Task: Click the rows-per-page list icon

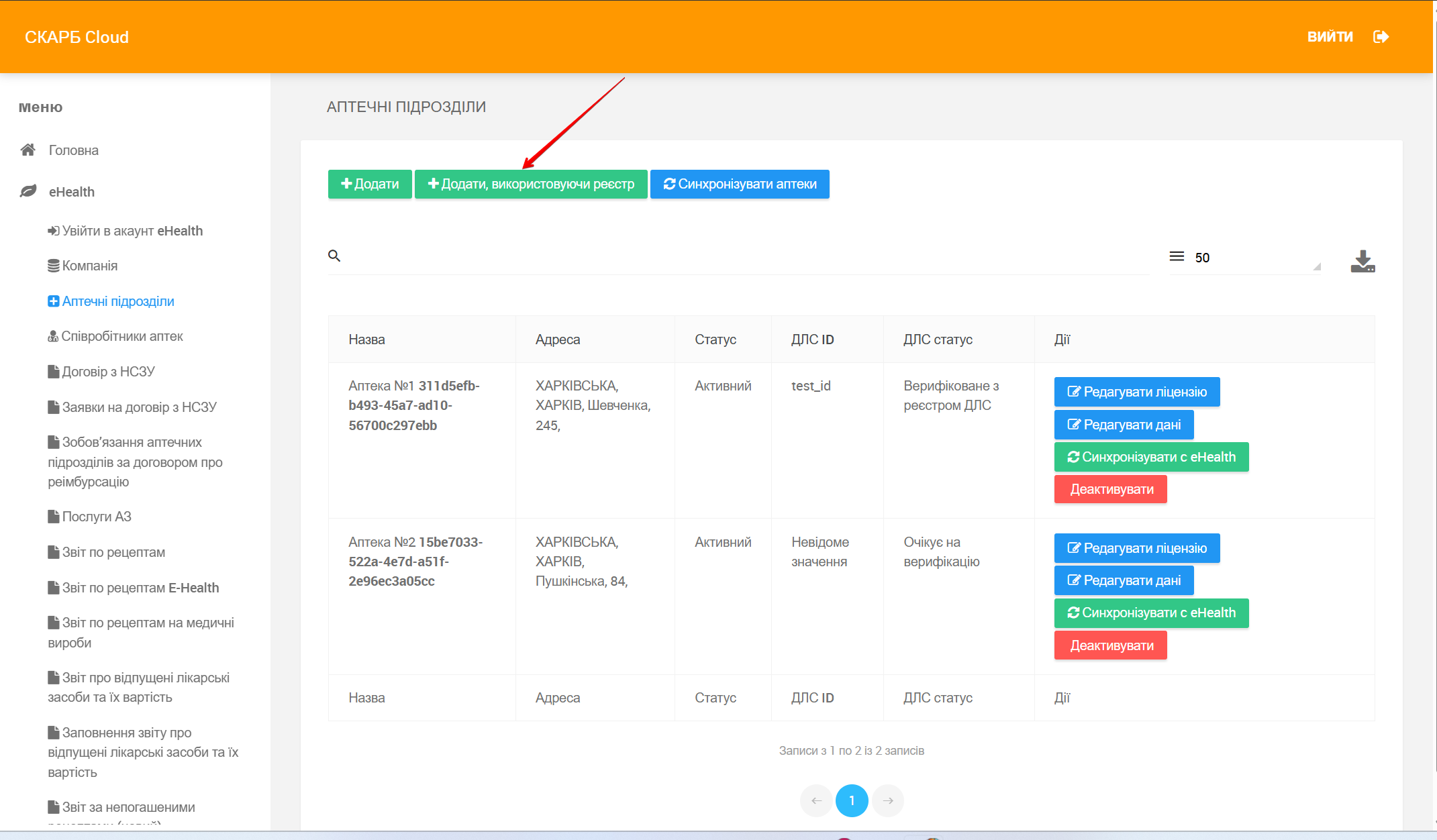Action: click(x=1177, y=256)
